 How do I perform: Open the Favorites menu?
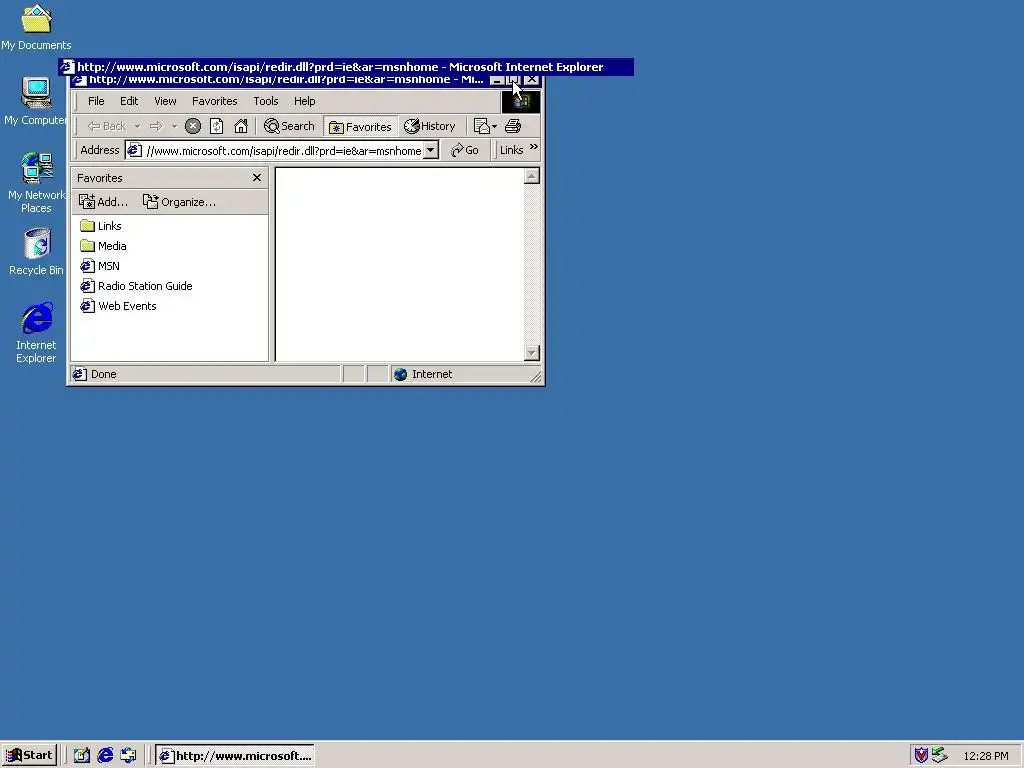pyautogui.click(x=214, y=101)
